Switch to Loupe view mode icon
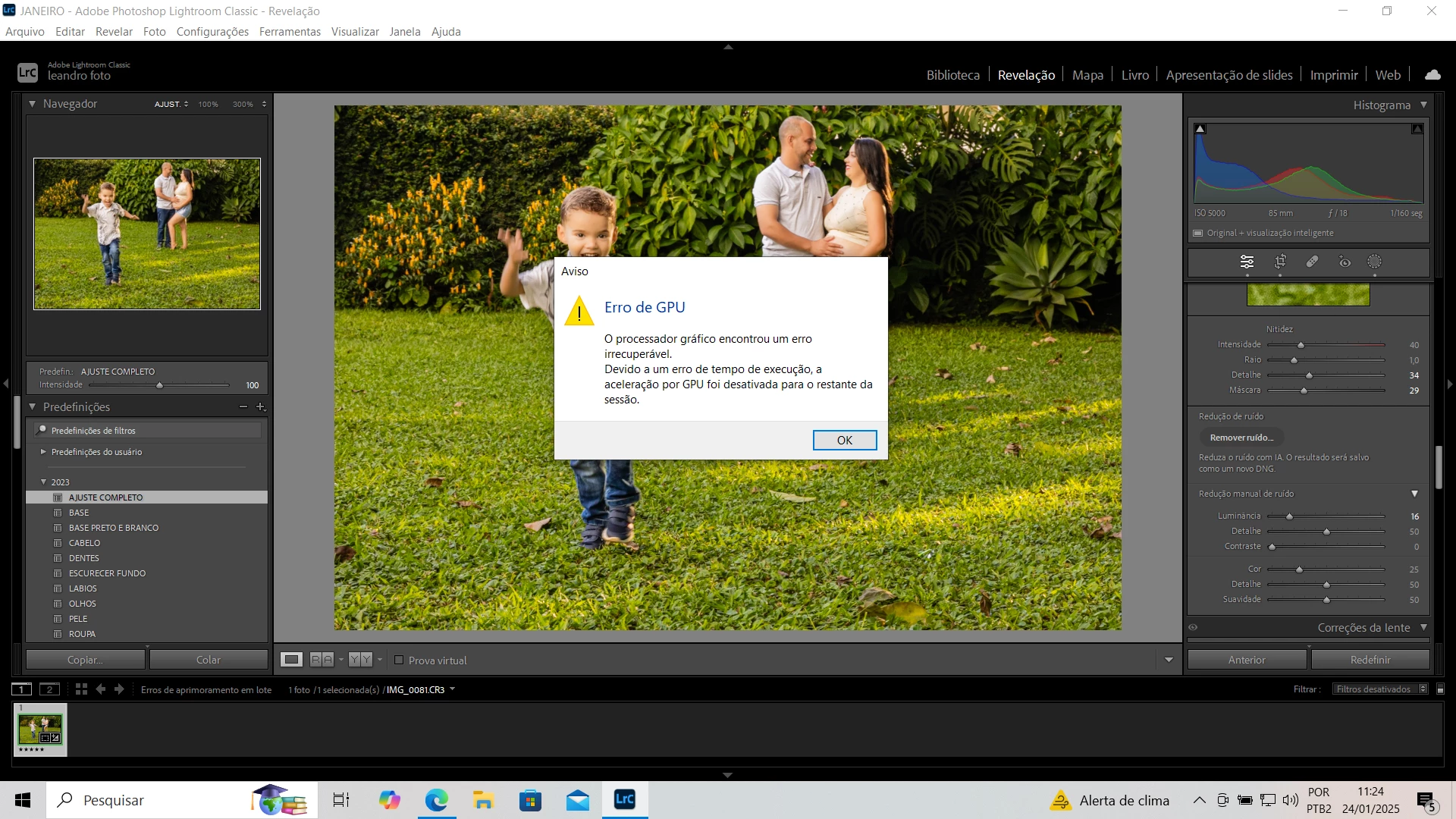The width and height of the screenshot is (1456, 819). (291, 660)
